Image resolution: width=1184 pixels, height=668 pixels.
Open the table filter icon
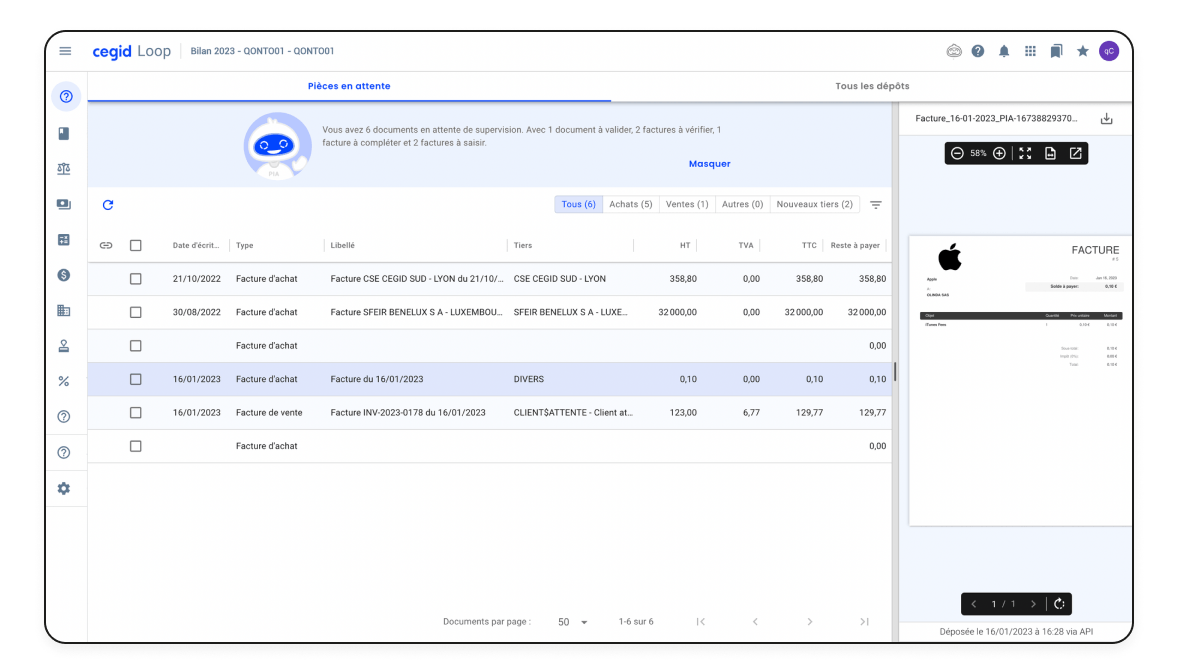[876, 205]
